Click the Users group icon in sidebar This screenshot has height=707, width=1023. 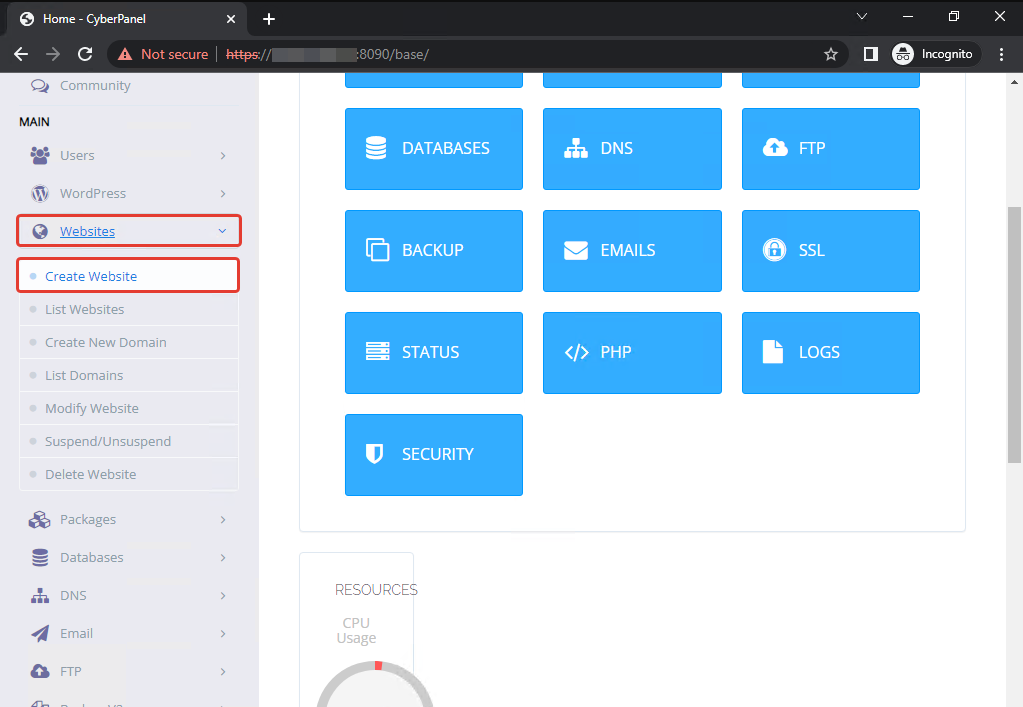coord(40,155)
